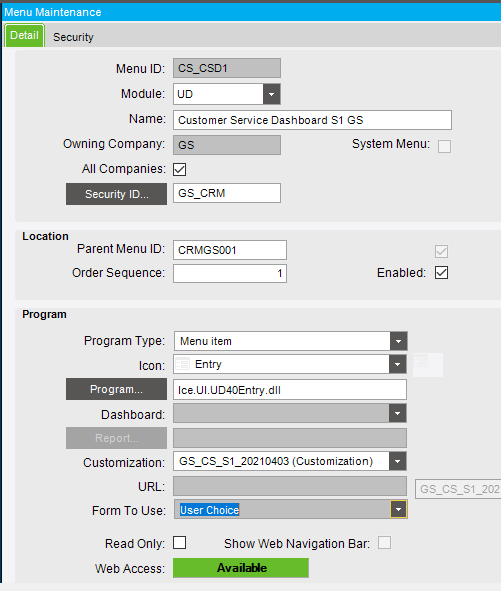501x591 pixels.
Task: Click the Name text field
Action: click(x=313, y=120)
